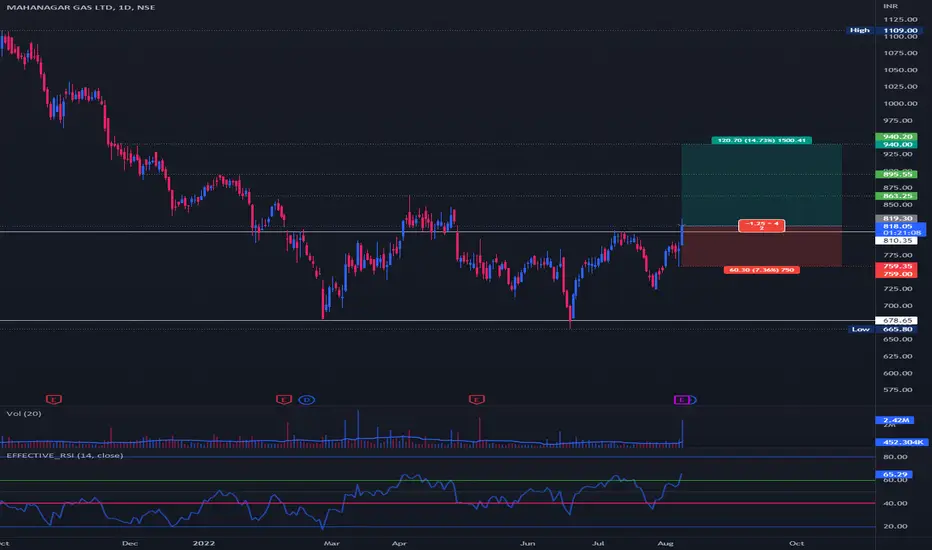Click the 2022 label on the time axis
The width and height of the screenshot is (932, 550).
(x=204, y=543)
